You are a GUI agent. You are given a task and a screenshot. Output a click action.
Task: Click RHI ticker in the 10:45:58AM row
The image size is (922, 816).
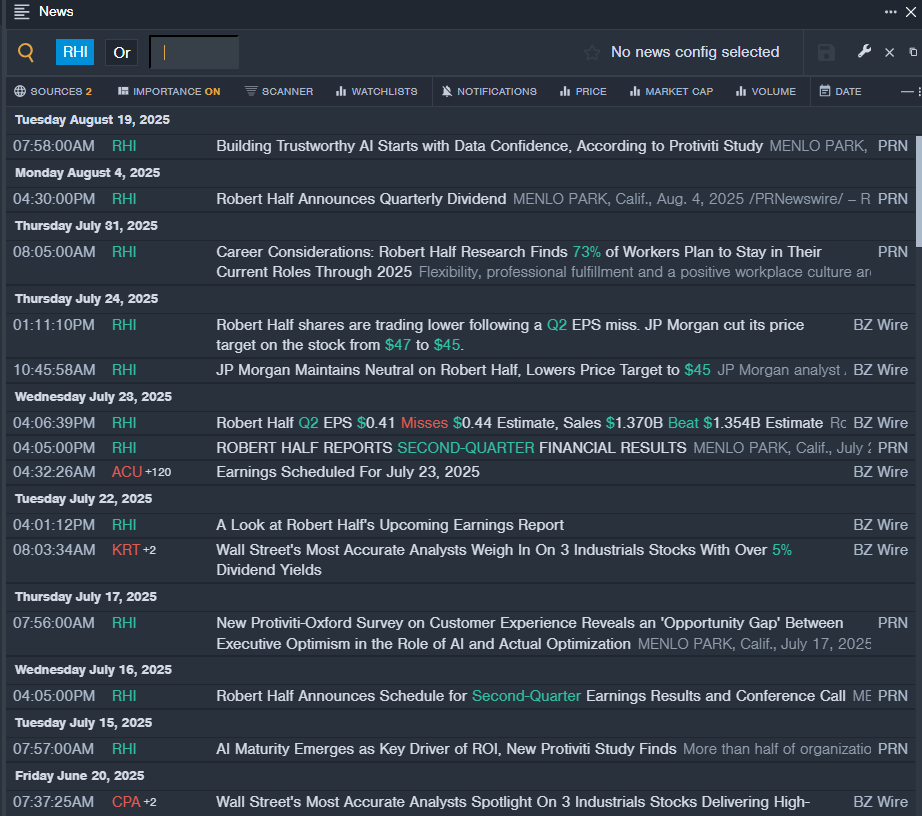click(124, 370)
